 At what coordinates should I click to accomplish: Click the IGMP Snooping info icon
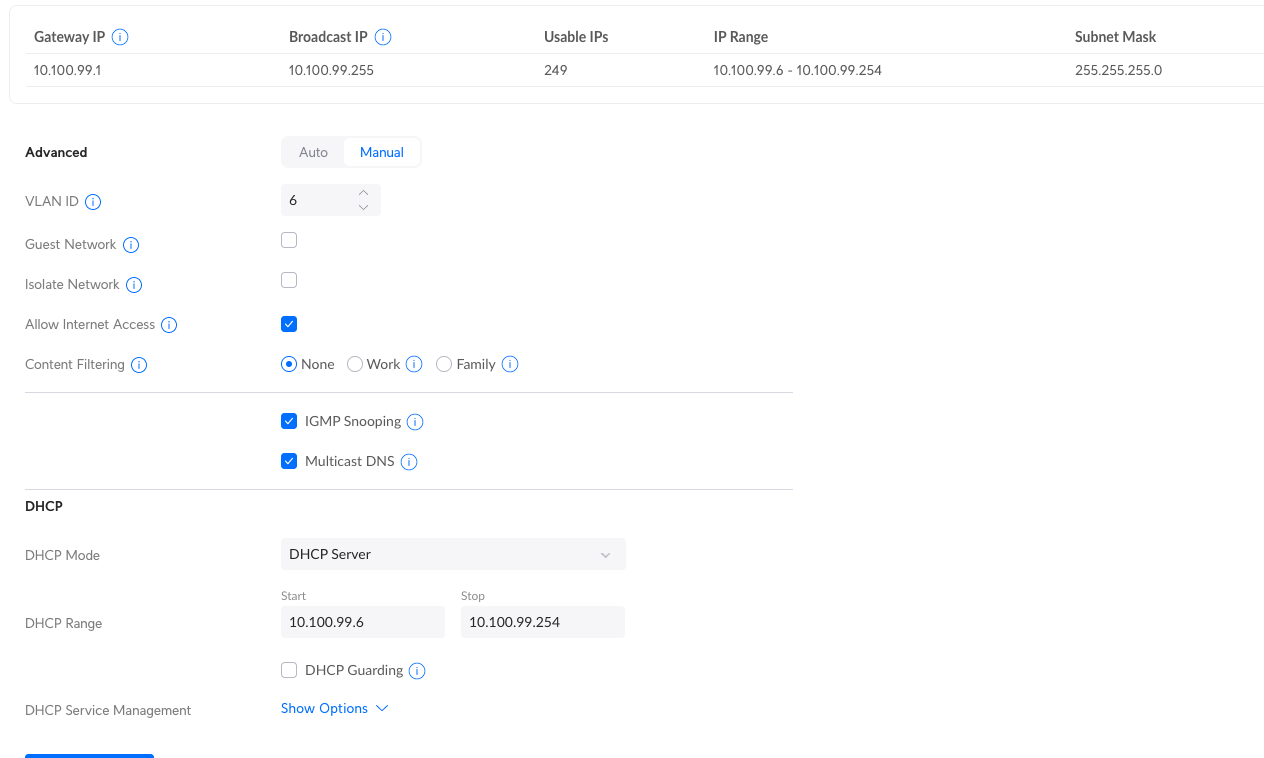(x=415, y=422)
